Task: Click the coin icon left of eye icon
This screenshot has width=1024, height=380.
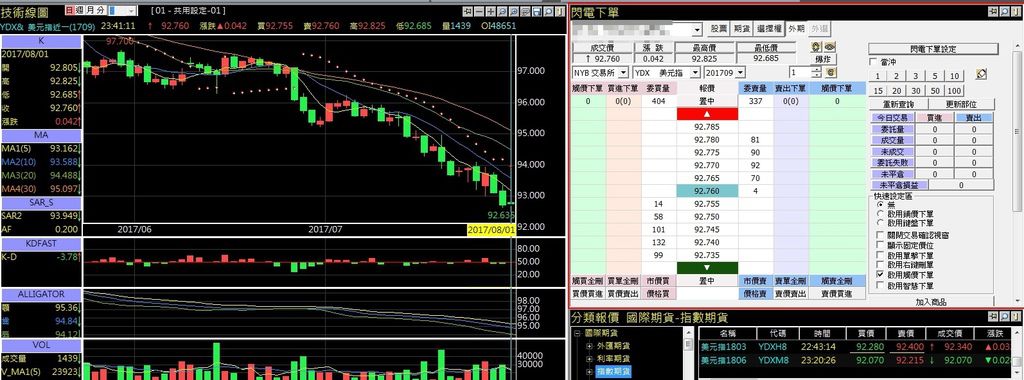Action: pos(815,47)
